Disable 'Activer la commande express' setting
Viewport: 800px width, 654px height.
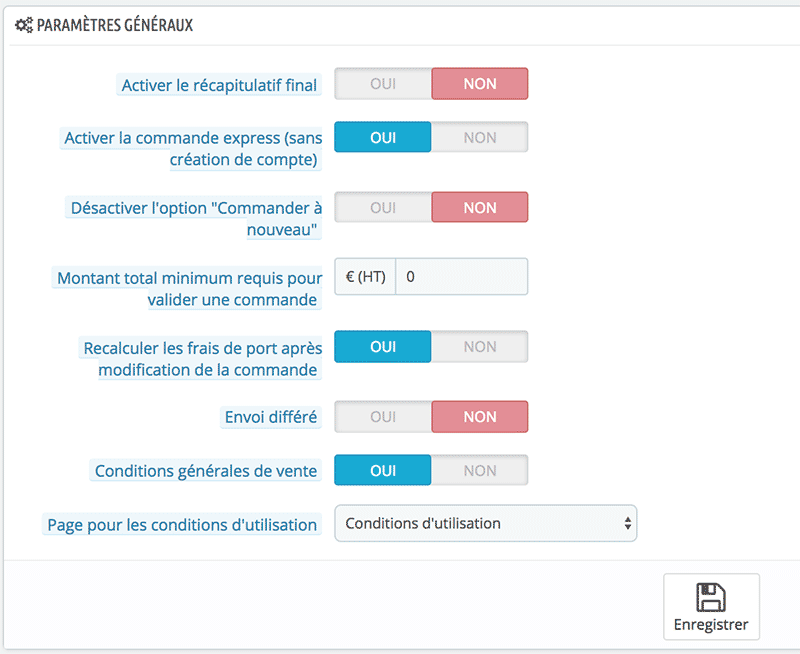coord(480,137)
